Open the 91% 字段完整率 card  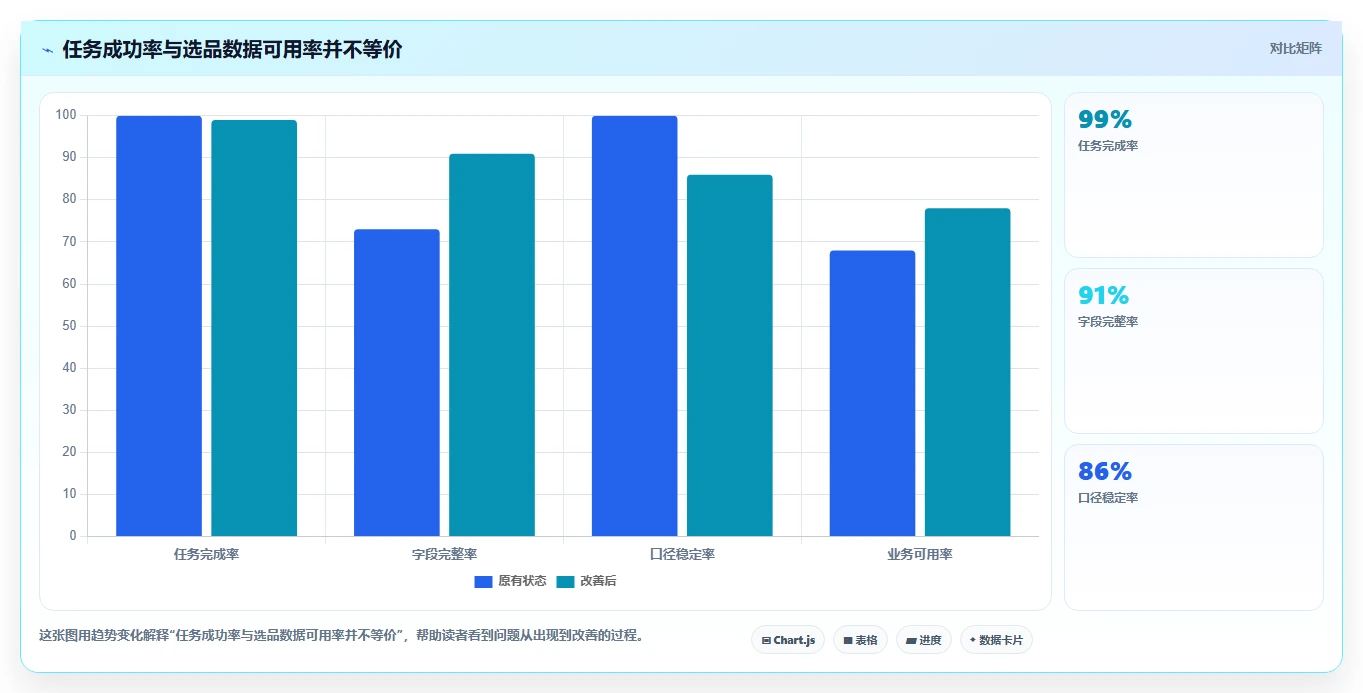1194,351
